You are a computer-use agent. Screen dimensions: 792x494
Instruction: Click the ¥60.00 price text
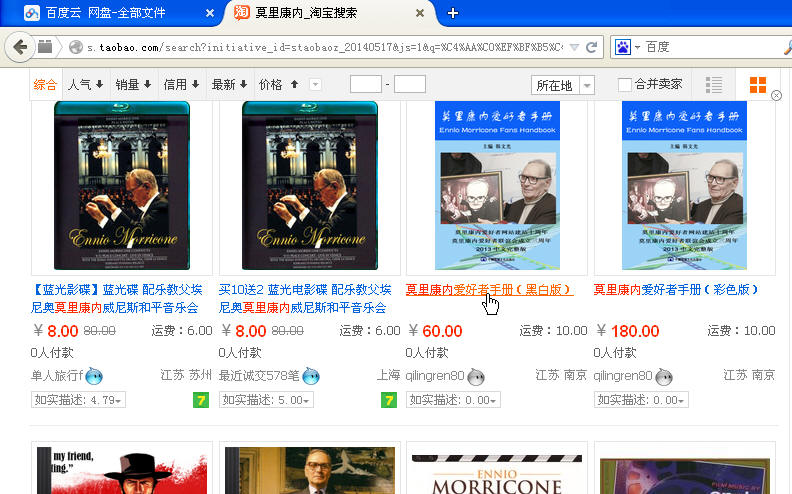point(435,331)
